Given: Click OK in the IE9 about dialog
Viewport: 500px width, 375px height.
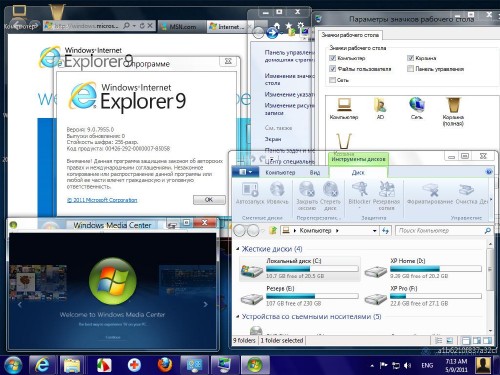Looking at the screenshot, I should [x=209, y=200].
